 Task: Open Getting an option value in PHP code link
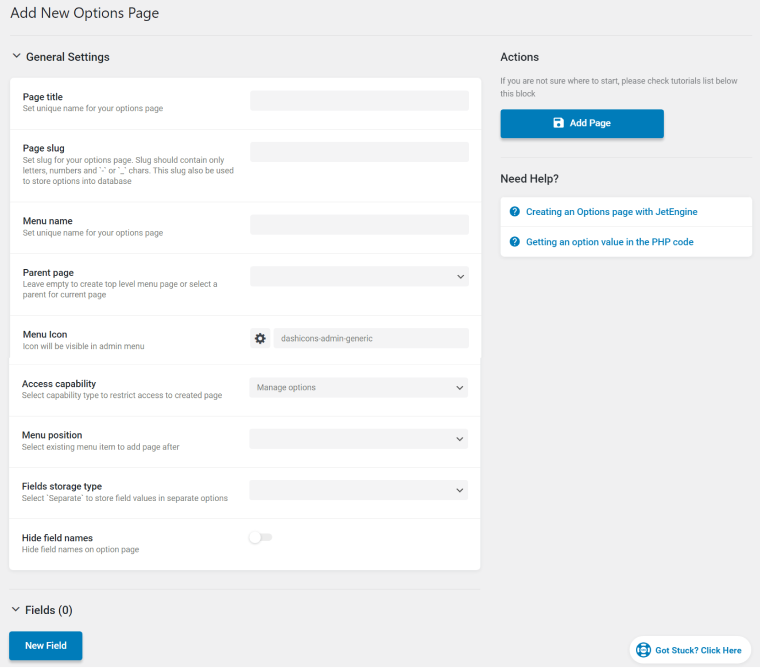pos(610,242)
